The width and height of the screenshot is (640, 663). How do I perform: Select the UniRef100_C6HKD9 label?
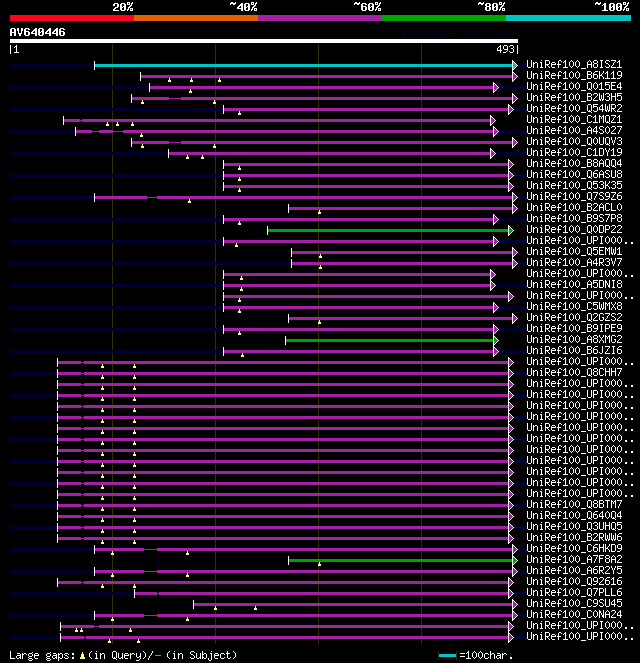point(574,548)
